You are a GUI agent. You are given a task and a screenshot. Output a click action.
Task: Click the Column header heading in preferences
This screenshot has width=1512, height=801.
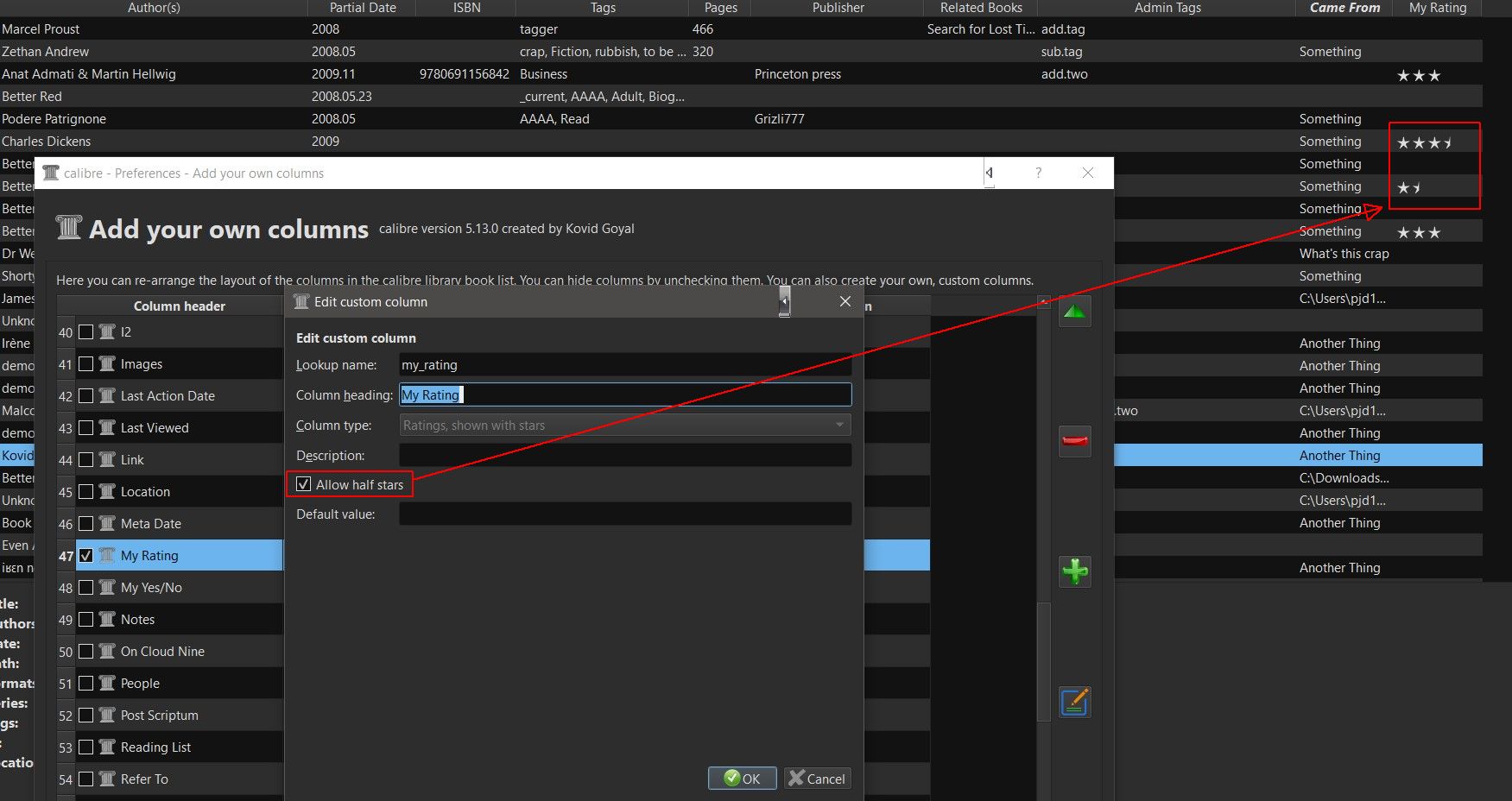[180, 306]
